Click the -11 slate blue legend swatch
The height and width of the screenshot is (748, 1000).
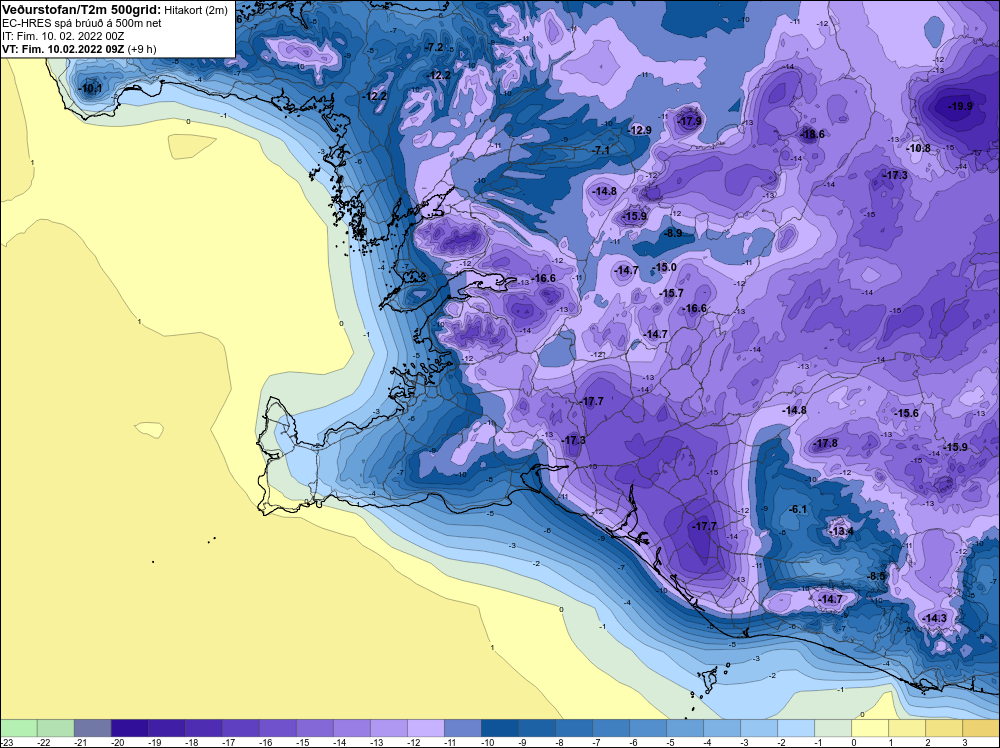tap(462, 728)
